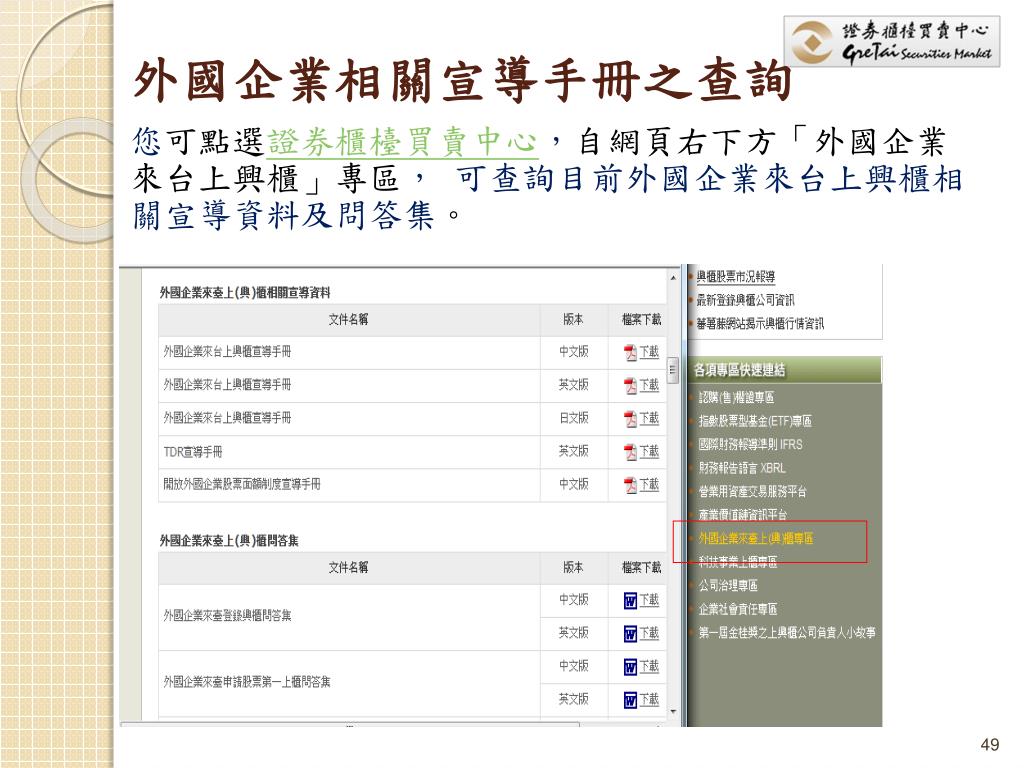The image size is (1024, 768).
Task: Click 外國企業來臺登錄興櫃問答集 document name
Action: 227,616
